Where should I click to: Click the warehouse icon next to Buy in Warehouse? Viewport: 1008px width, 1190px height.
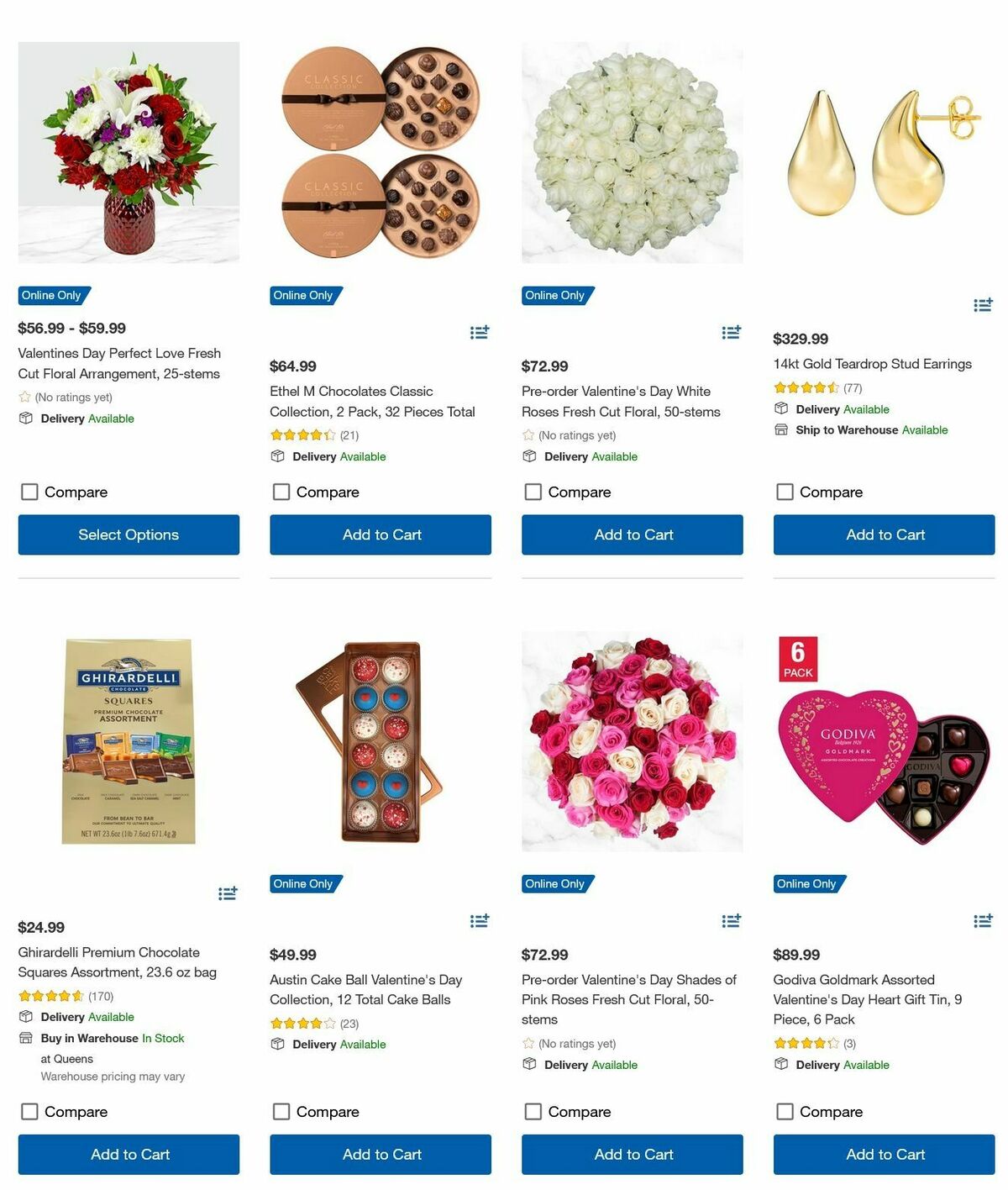point(25,1038)
